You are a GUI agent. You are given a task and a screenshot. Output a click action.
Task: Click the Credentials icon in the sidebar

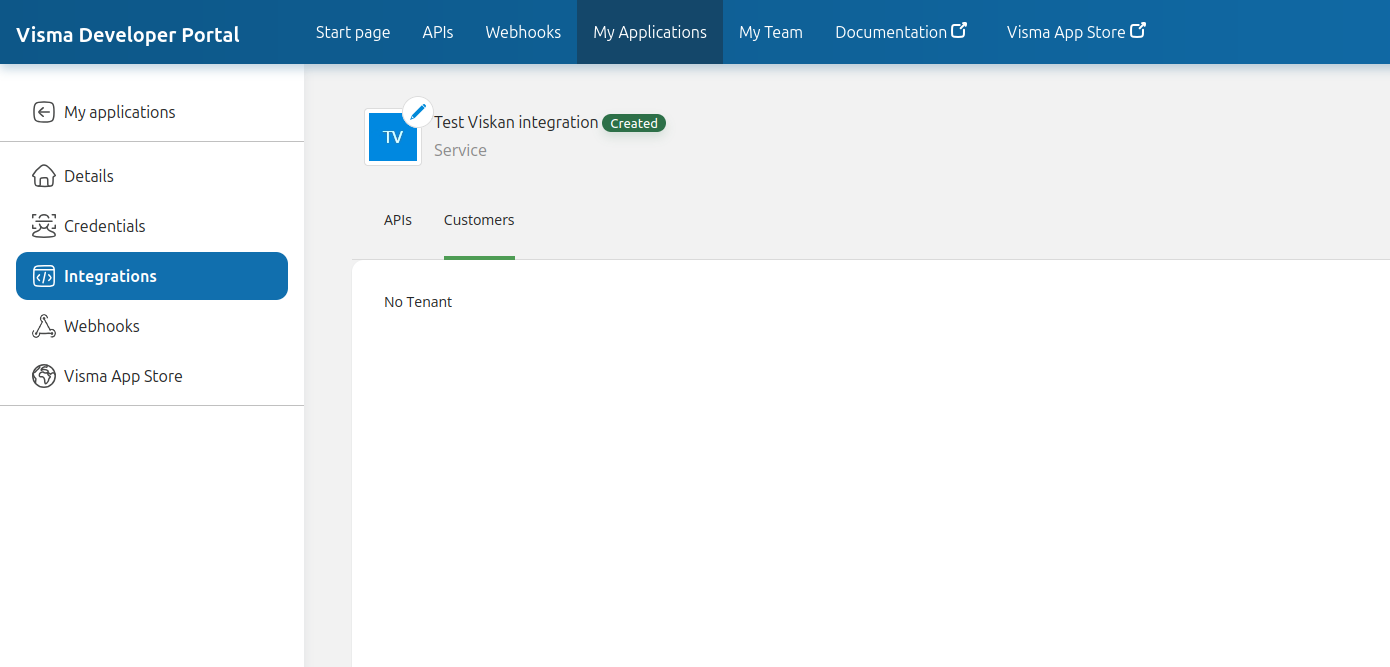pyautogui.click(x=43, y=226)
